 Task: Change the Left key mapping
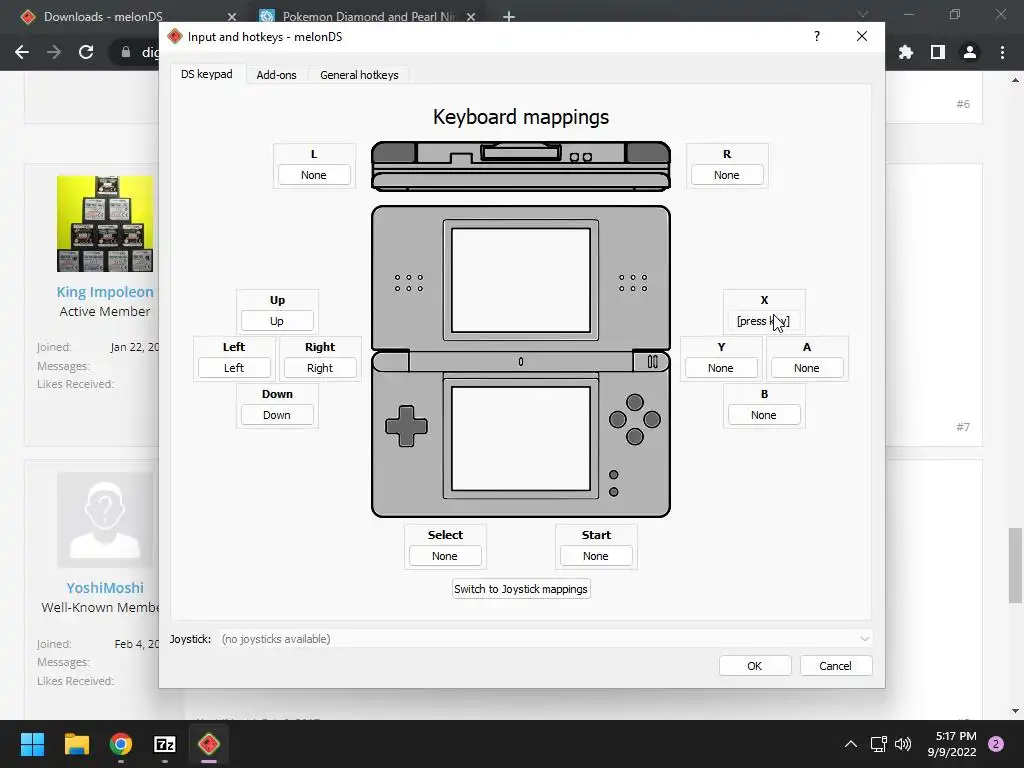(x=234, y=368)
